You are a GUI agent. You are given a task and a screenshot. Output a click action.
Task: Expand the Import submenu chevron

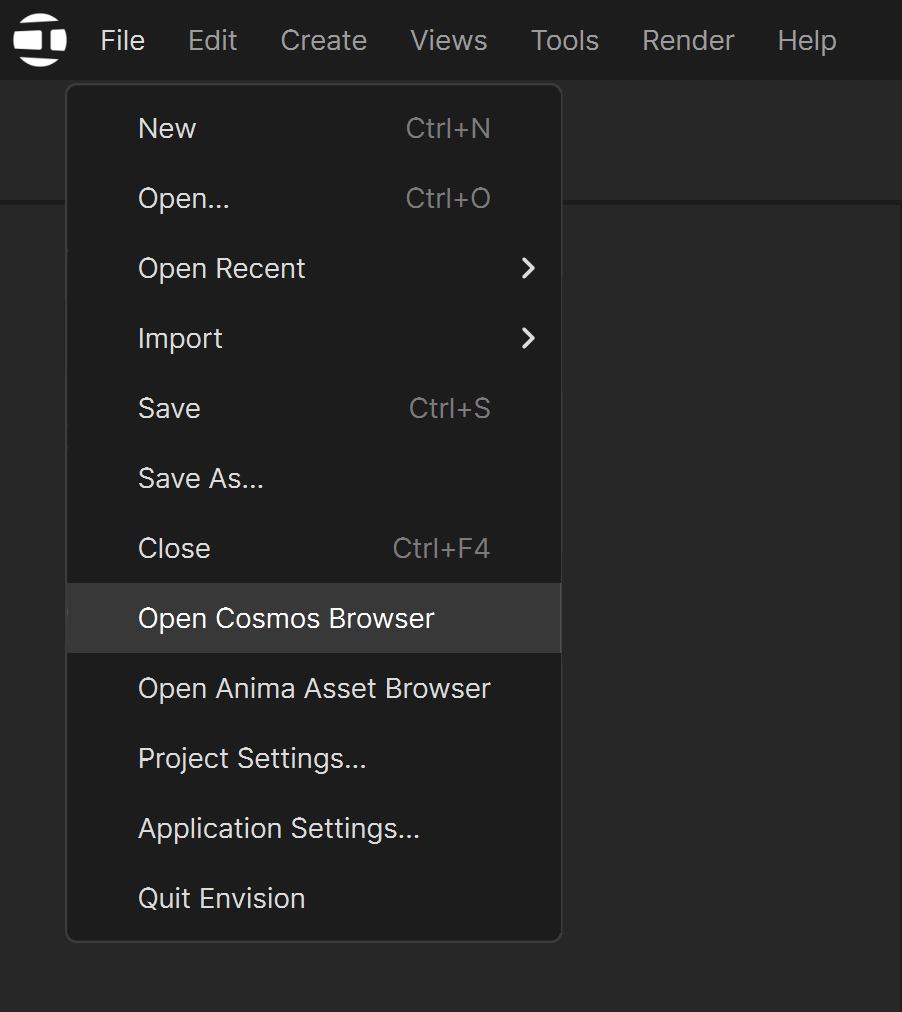coord(528,338)
